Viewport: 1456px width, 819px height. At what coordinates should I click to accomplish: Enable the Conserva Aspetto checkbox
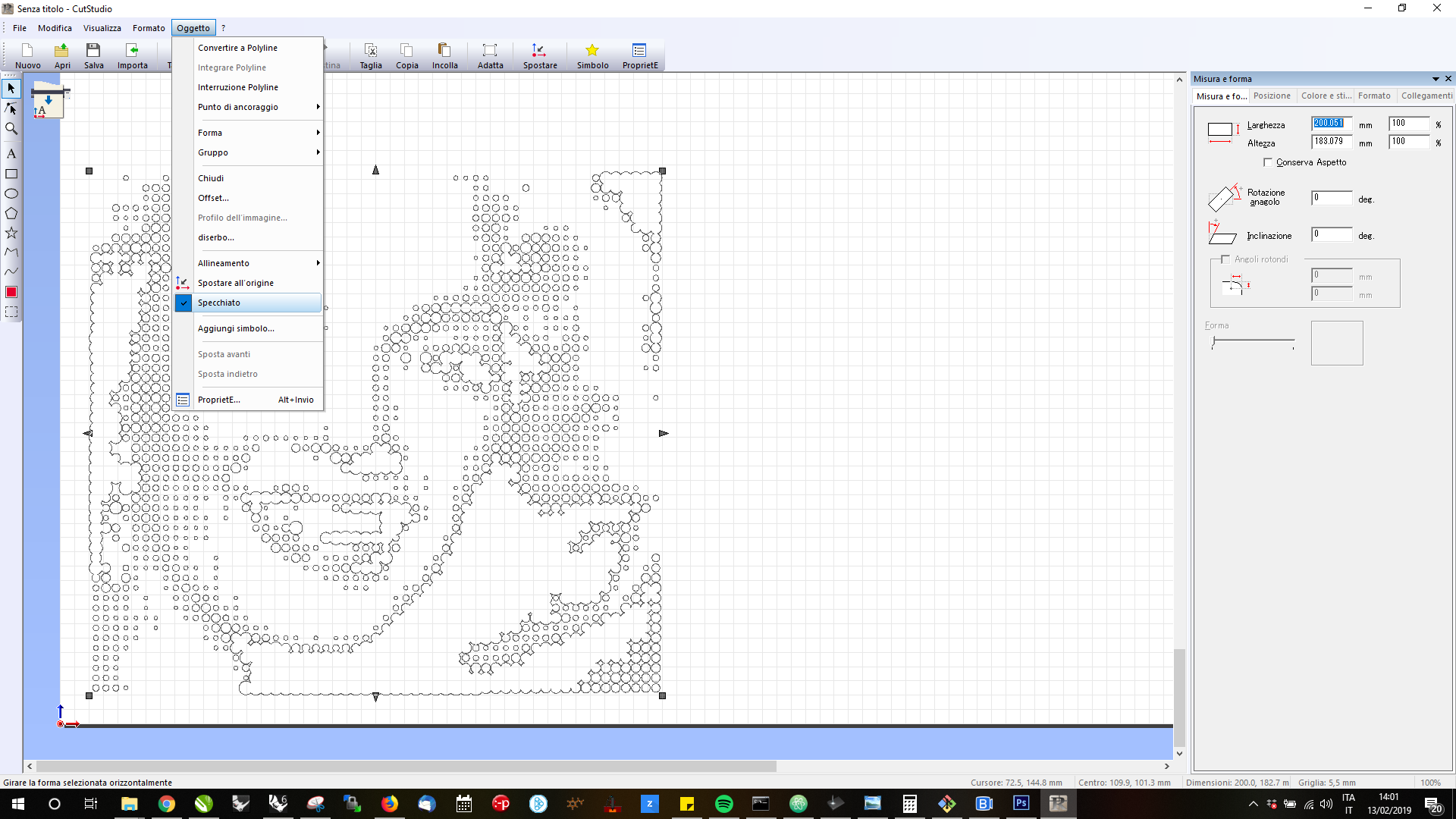coord(1268,162)
